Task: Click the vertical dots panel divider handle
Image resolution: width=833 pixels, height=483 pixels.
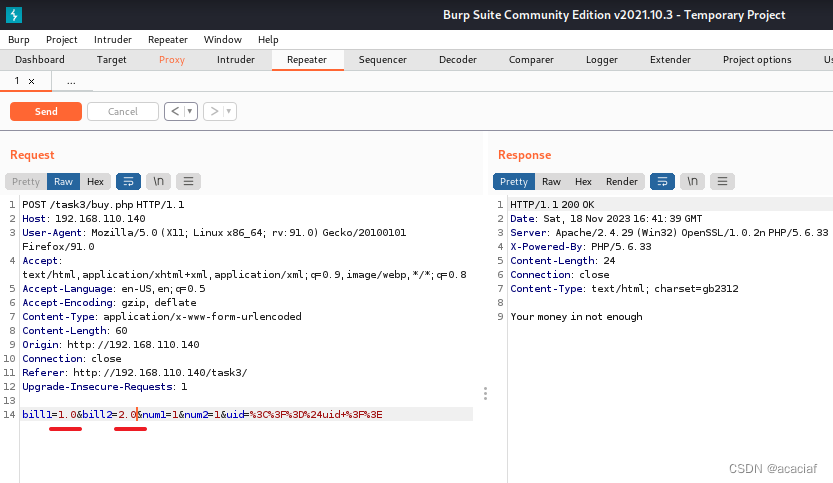Action: pos(485,393)
